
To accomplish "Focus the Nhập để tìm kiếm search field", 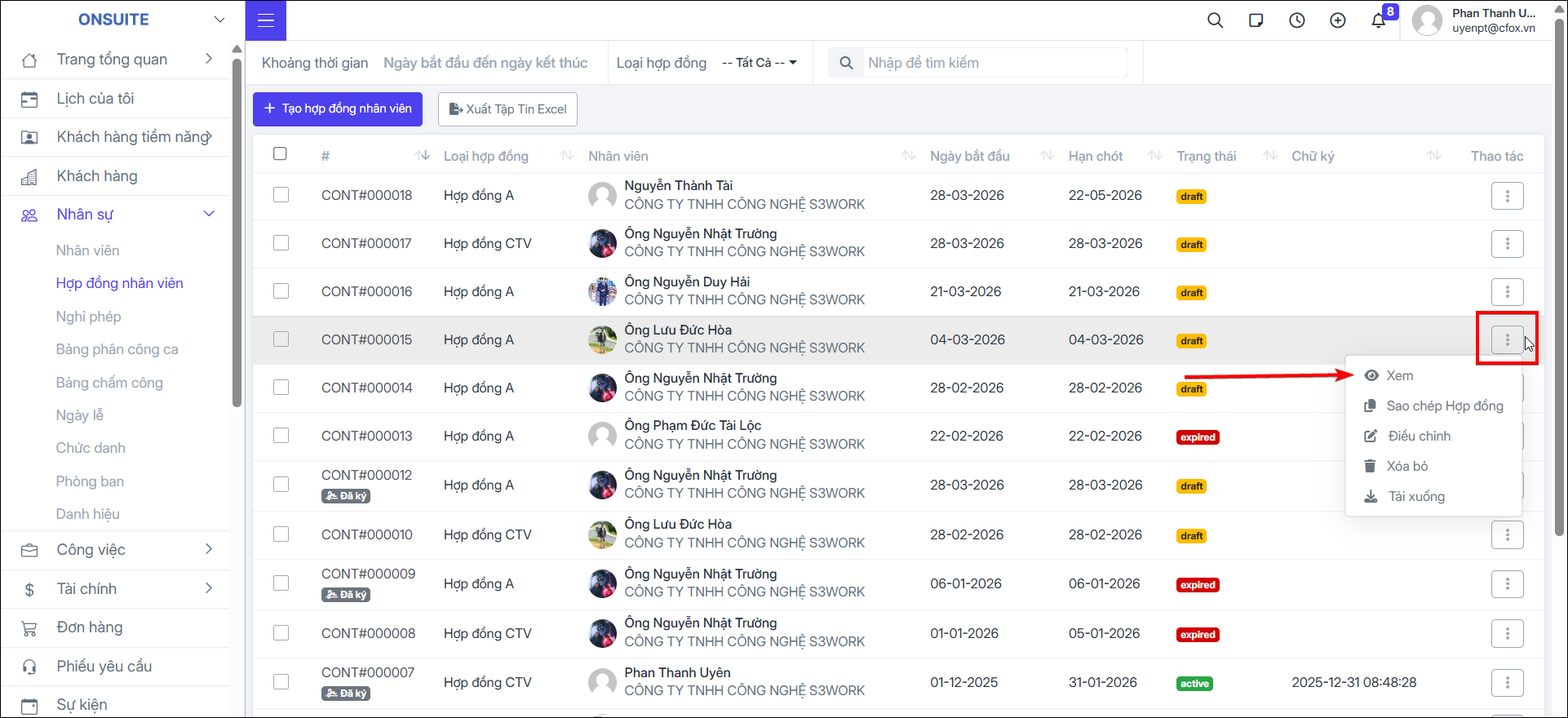I will click(x=995, y=63).
